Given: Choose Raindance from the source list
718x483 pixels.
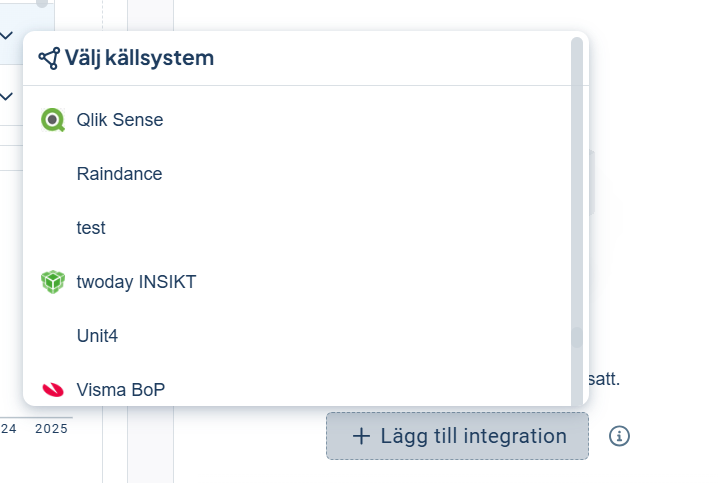Looking at the screenshot, I should tap(119, 174).
